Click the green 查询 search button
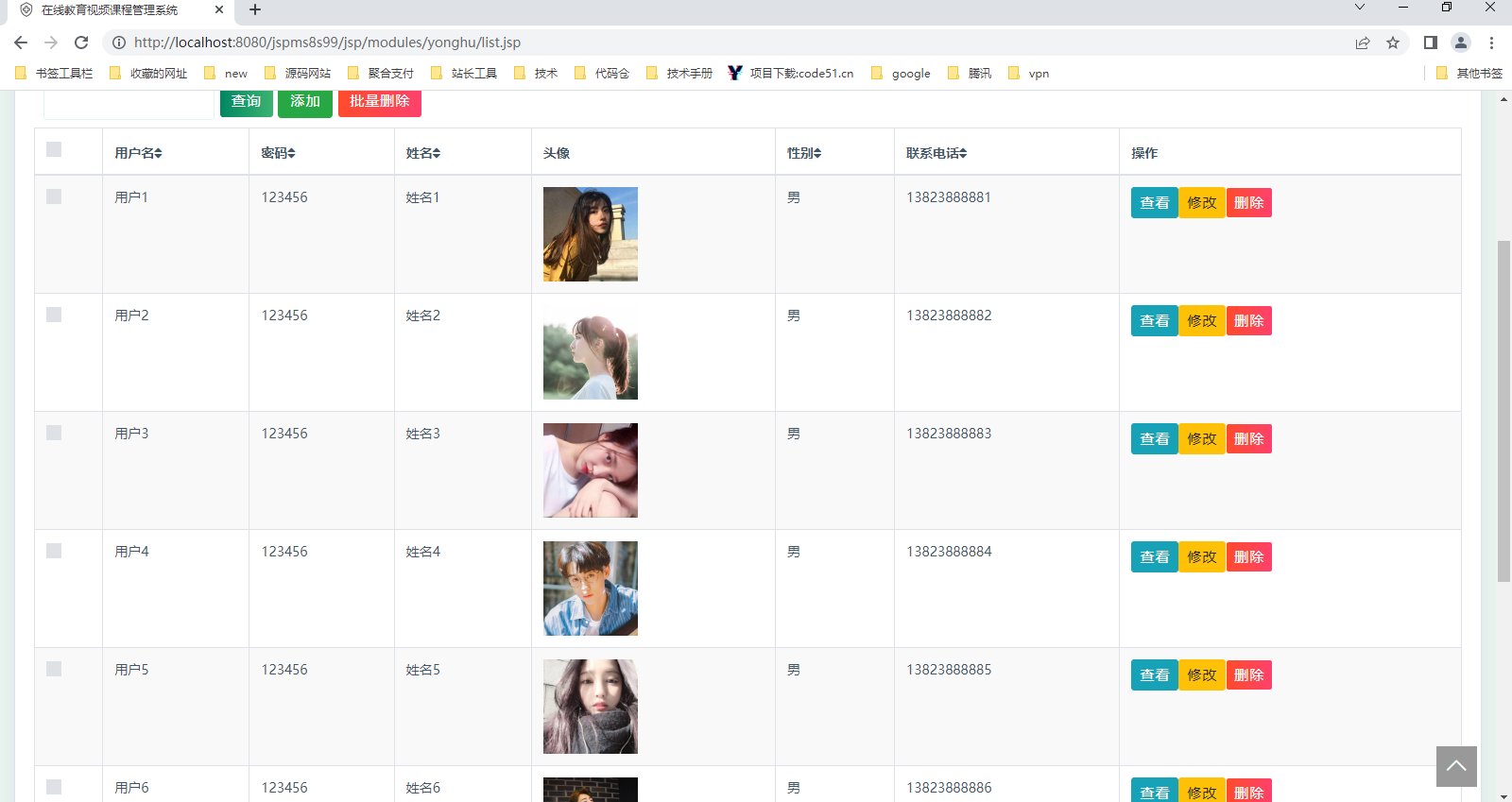 click(x=247, y=102)
